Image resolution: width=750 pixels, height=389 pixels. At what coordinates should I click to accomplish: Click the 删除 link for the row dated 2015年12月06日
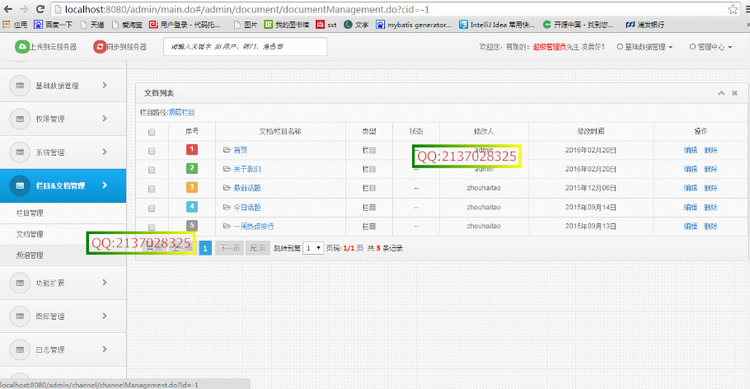click(710, 188)
